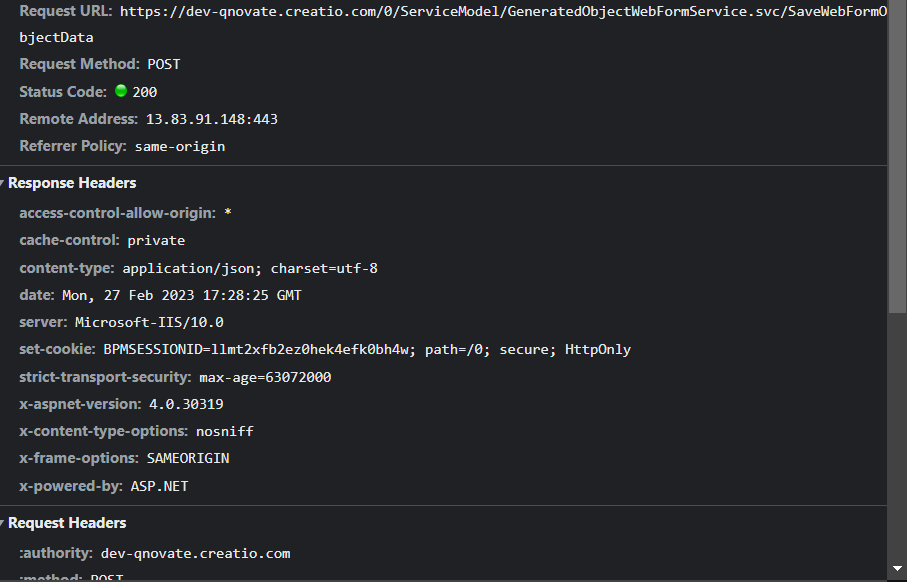Collapse the Request Headers section
The image size is (907, 582).
[63, 523]
